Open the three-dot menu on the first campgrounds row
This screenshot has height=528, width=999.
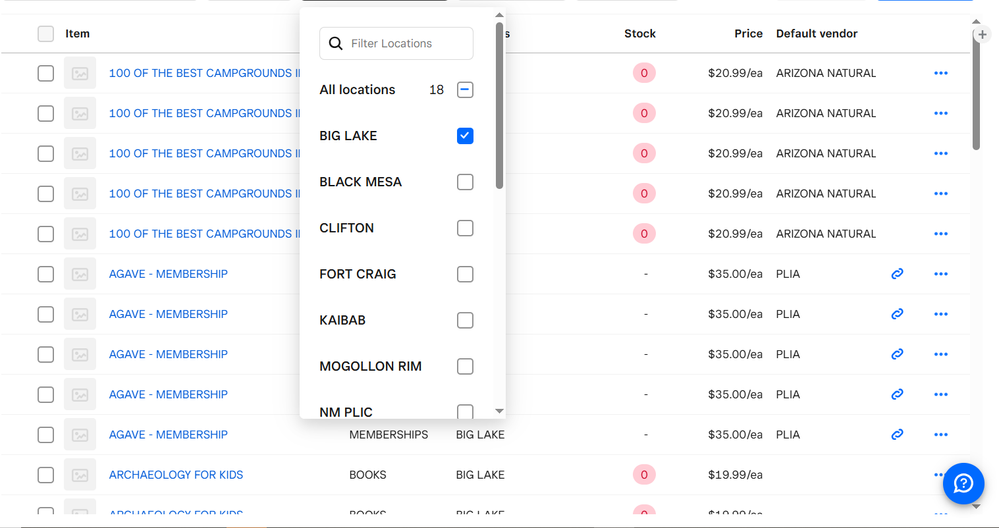(940, 73)
